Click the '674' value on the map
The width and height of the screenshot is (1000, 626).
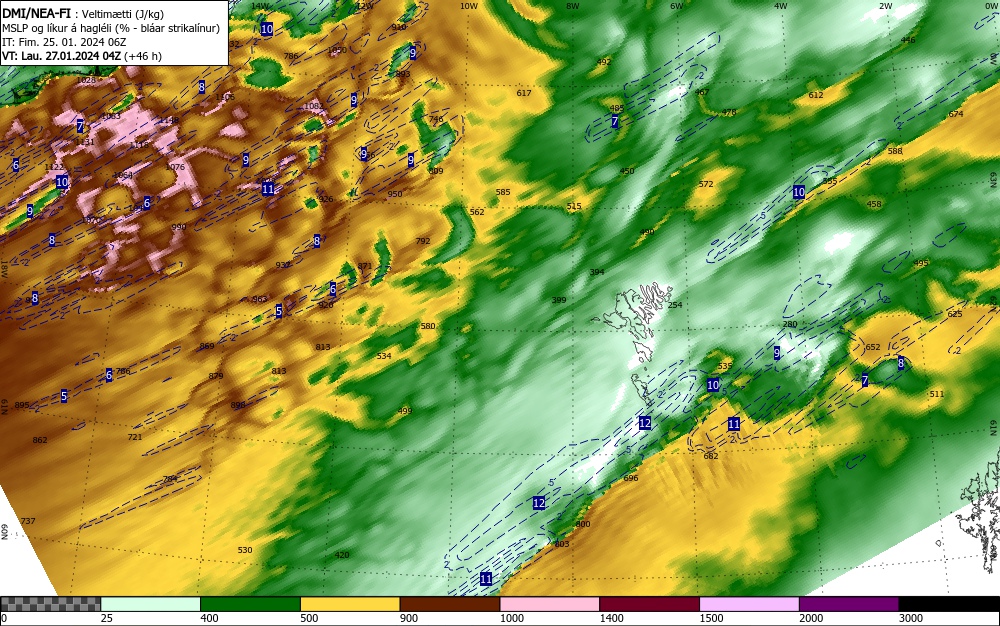(955, 113)
